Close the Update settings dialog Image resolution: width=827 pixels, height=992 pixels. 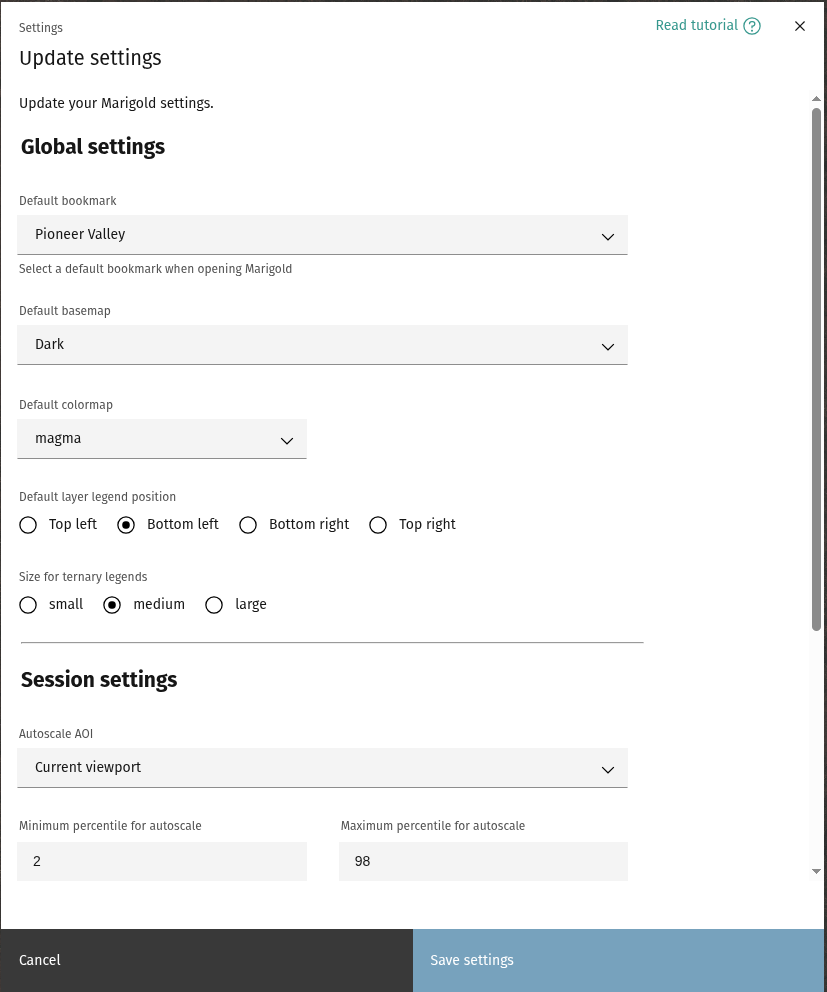click(x=799, y=26)
